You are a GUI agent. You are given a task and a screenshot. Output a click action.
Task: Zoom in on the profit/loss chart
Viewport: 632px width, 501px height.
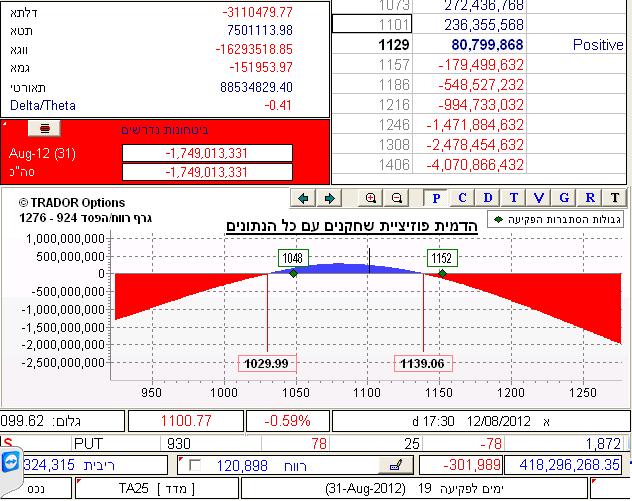372,198
